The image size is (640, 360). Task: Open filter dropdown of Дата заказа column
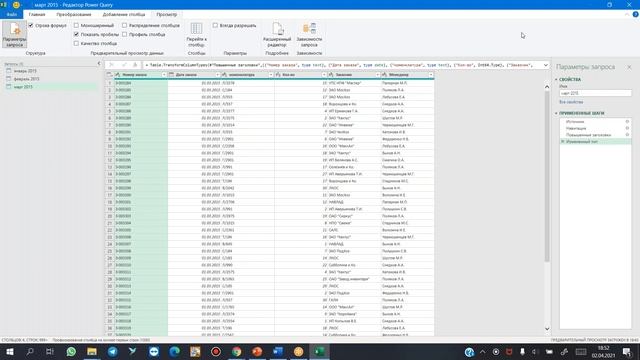pos(218,75)
